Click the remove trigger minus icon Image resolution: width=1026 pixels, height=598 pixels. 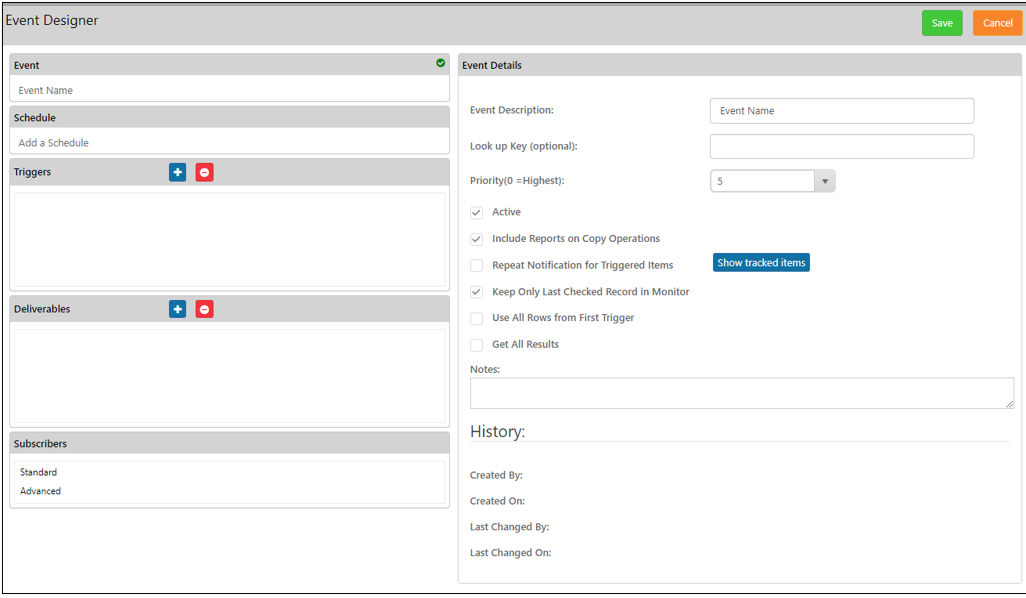[x=204, y=172]
